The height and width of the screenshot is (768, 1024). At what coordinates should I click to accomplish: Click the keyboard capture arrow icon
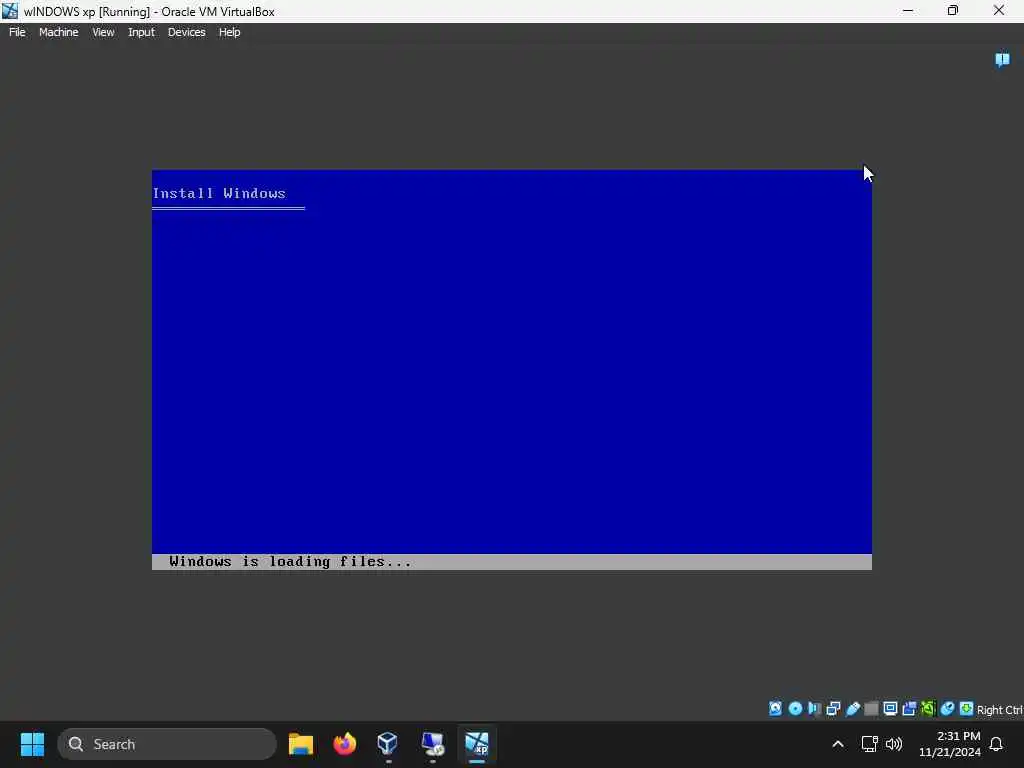(967, 709)
